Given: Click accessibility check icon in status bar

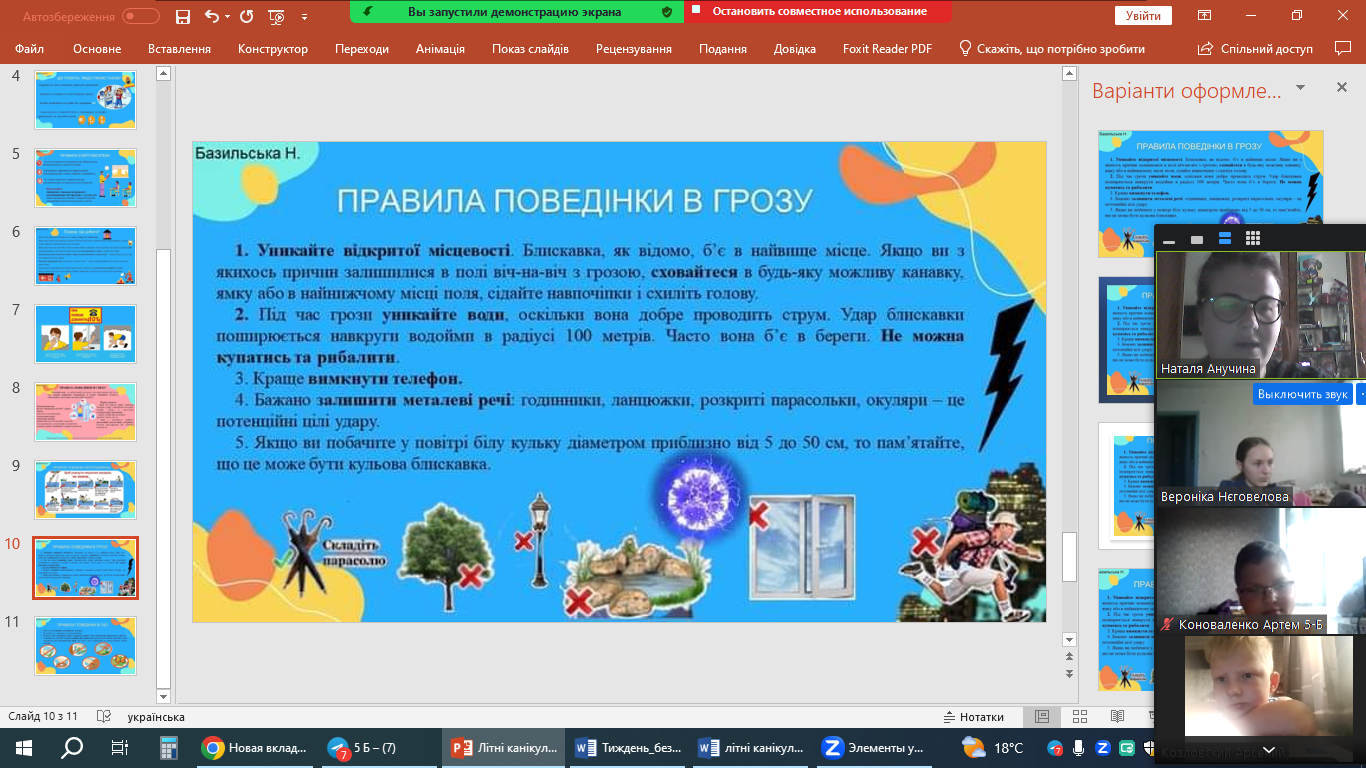Looking at the screenshot, I should (106, 717).
